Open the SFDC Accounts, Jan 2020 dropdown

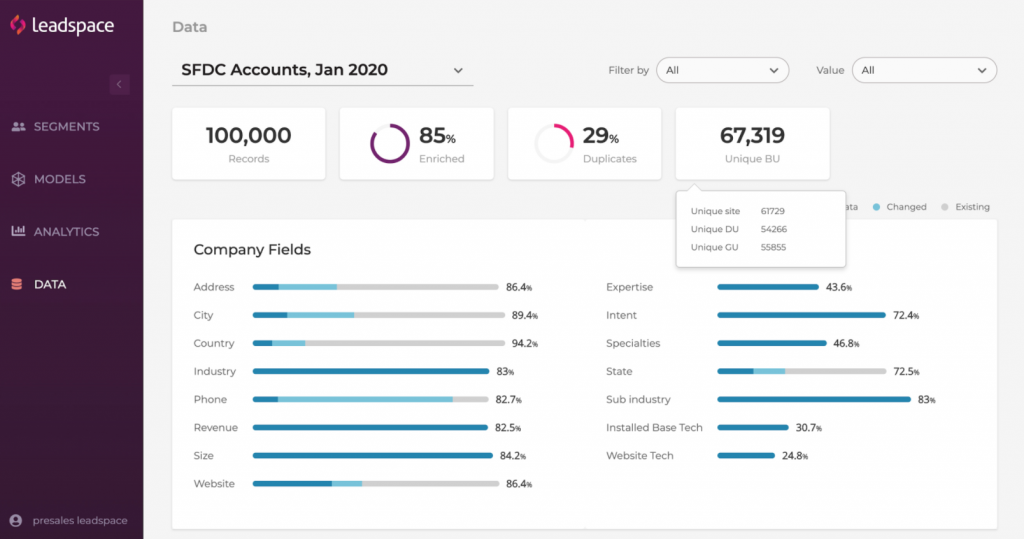click(322, 71)
